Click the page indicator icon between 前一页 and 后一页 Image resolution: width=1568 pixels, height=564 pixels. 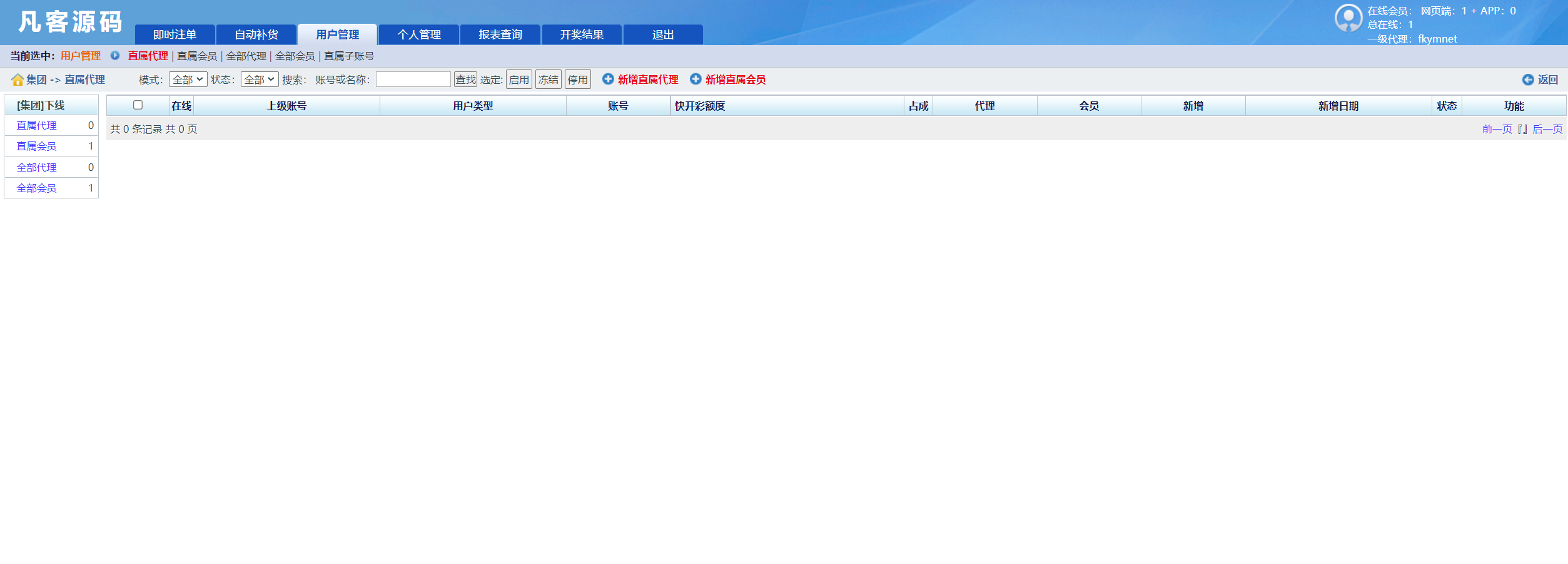[x=1522, y=130]
